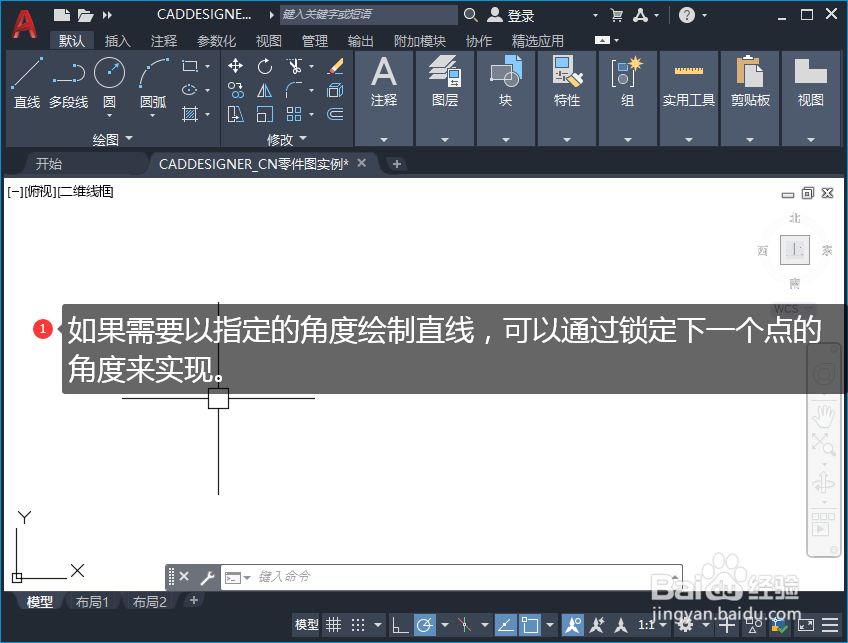Switch to the Insert (插入) ribbon tab
The width and height of the screenshot is (848, 643).
pyautogui.click(x=117, y=41)
